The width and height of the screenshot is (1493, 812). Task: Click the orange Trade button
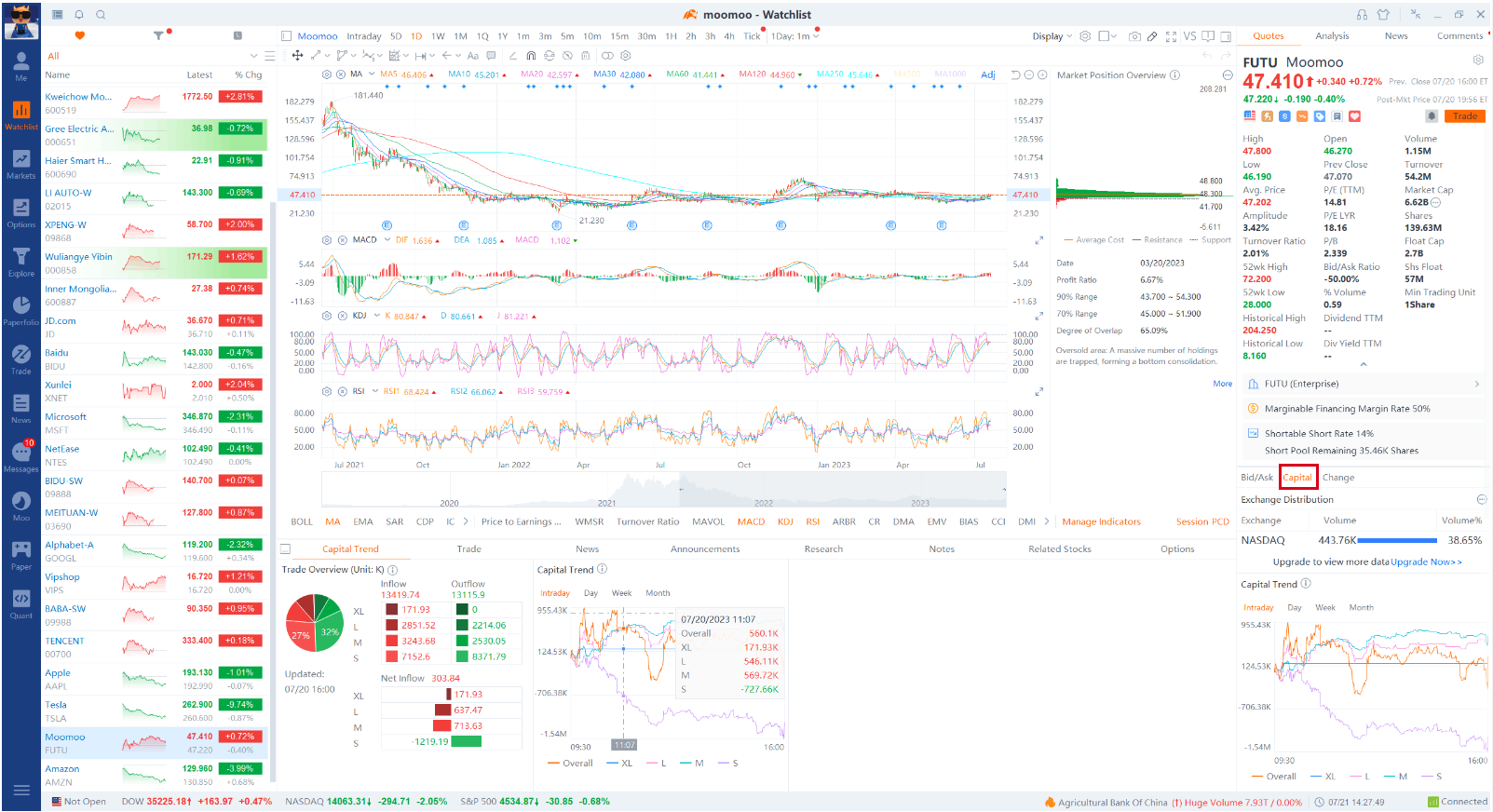1465,116
